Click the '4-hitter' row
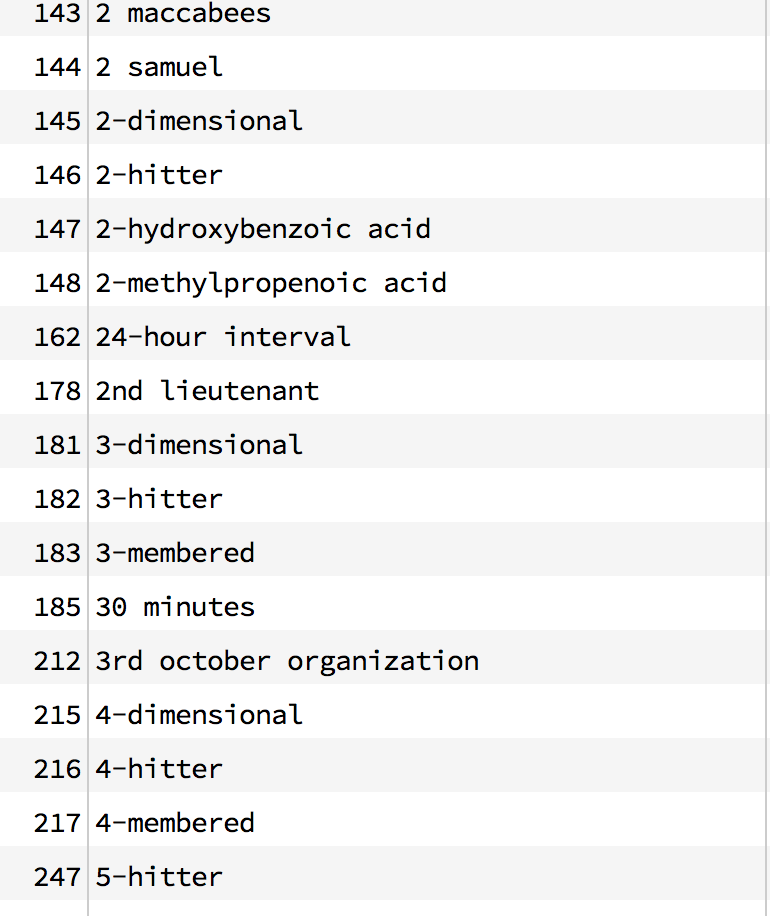The height and width of the screenshot is (916, 770). coord(383,765)
